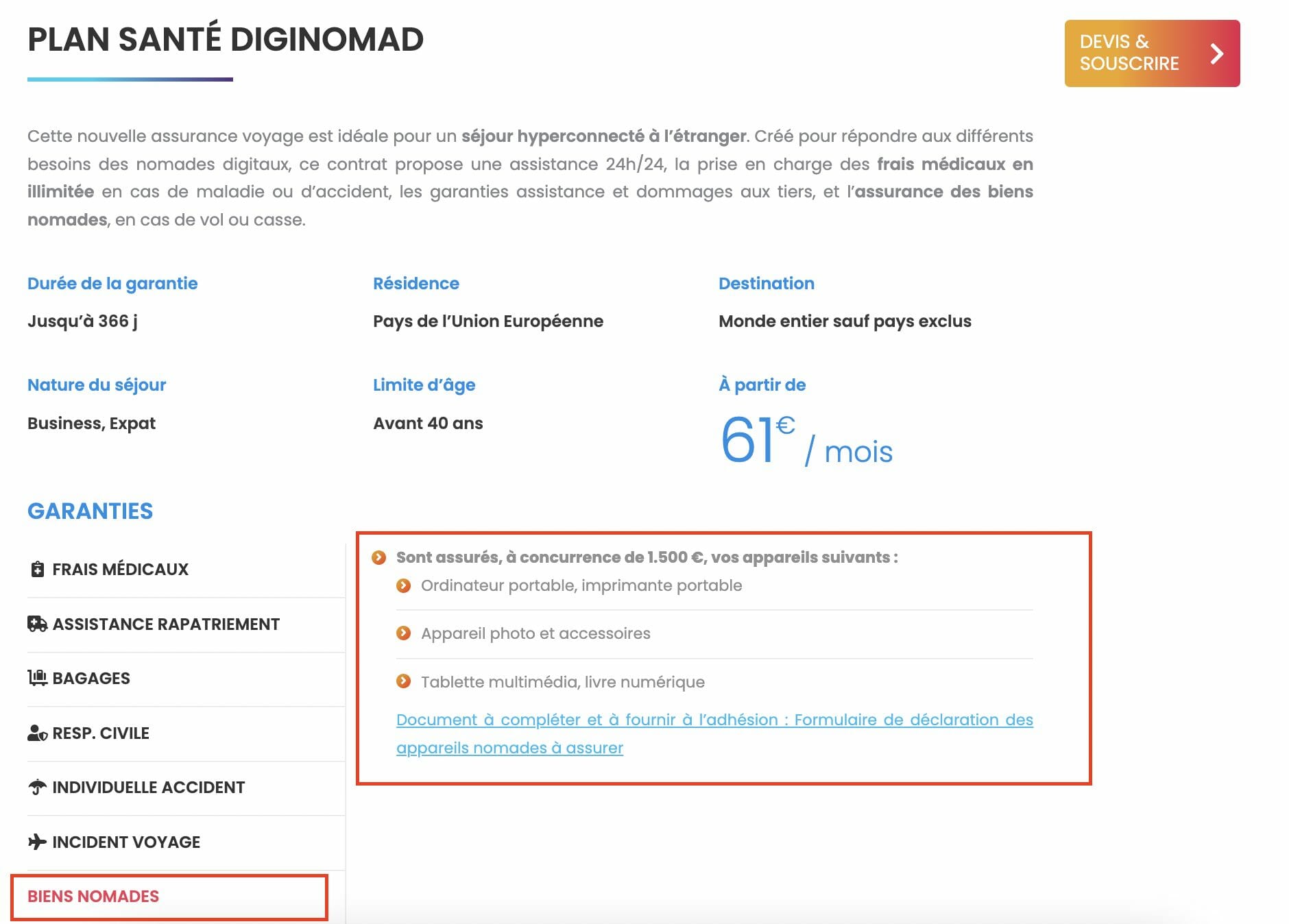Select the Assistance Rapatriement tab
1289x924 pixels.
(186, 624)
